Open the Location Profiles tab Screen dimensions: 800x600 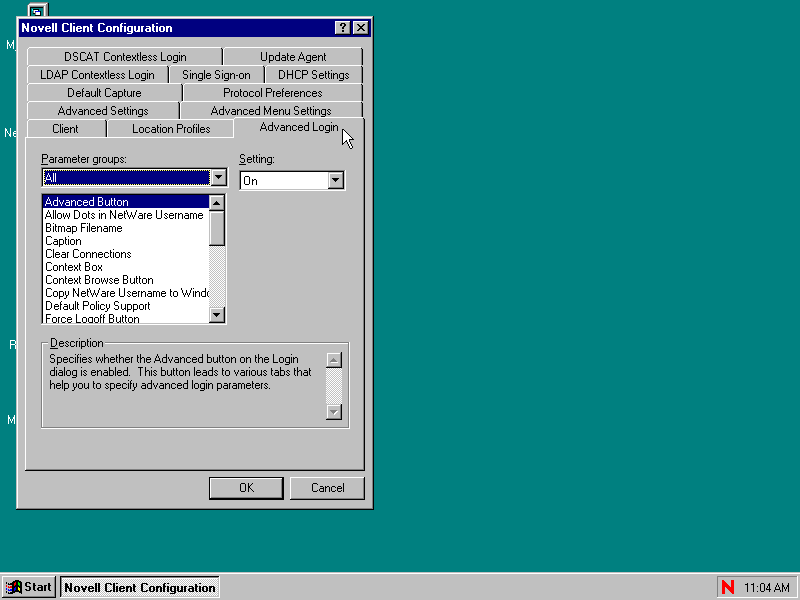pyautogui.click(x=171, y=129)
